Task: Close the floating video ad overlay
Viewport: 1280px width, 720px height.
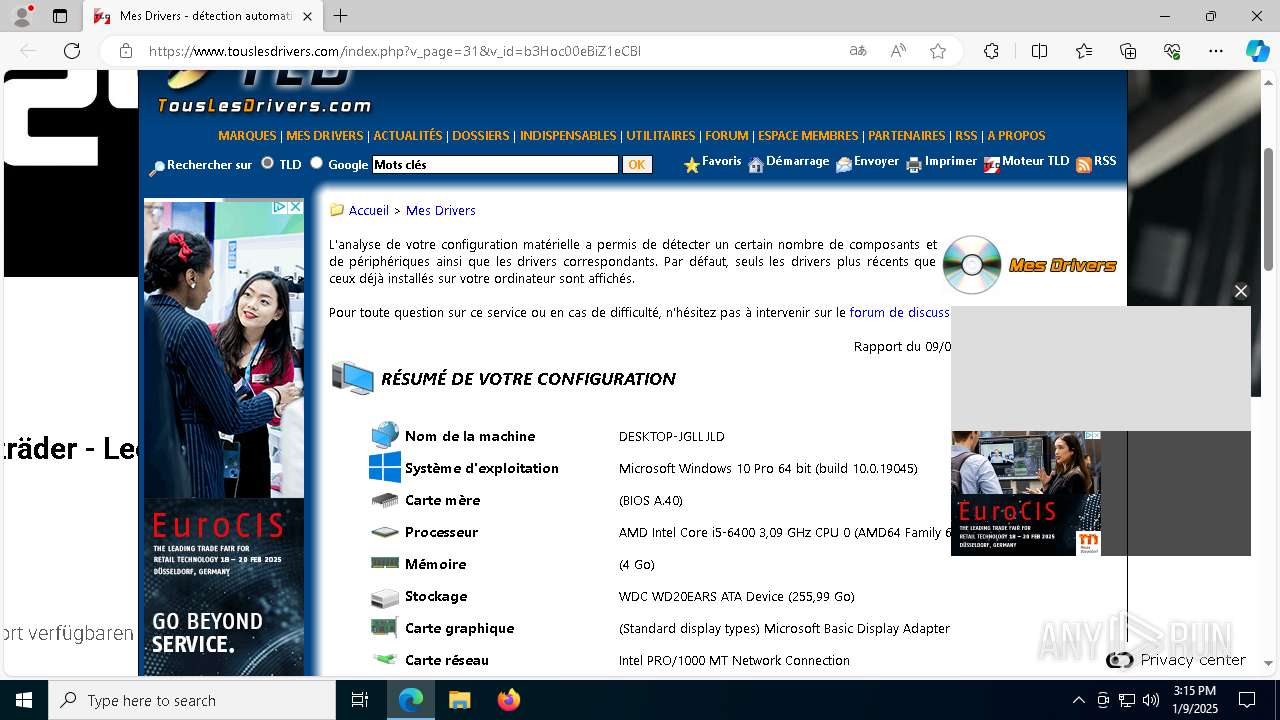Action: pyautogui.click(x=1241, y=291)
